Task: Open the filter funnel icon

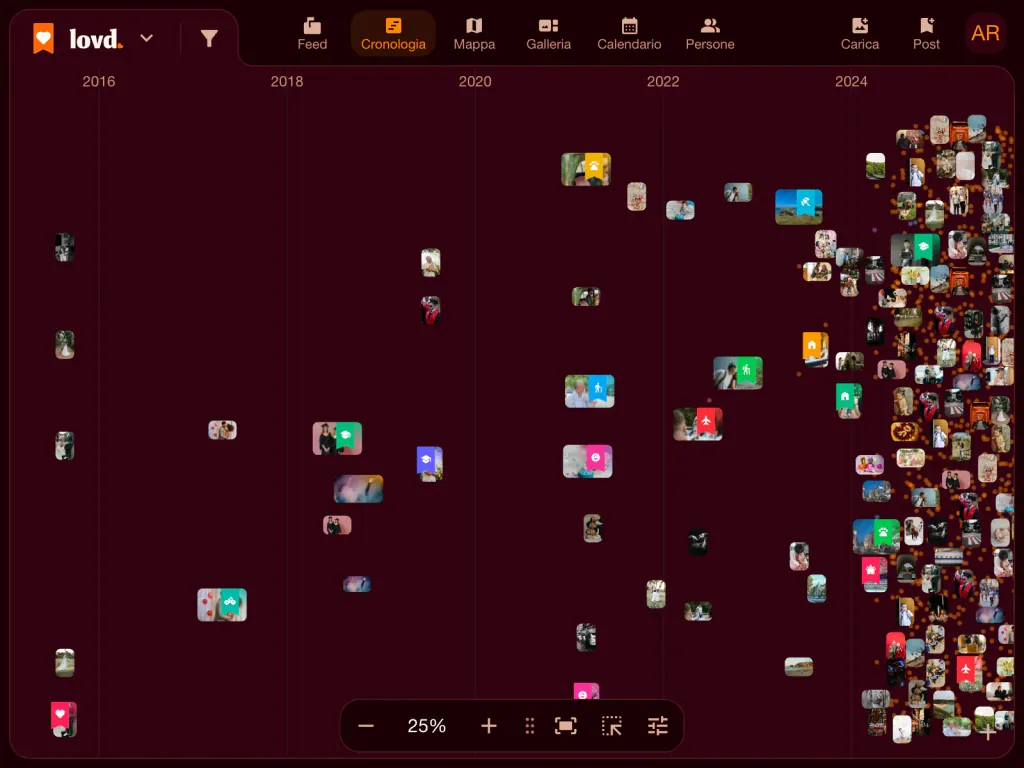Action: (x=209, y=39)
